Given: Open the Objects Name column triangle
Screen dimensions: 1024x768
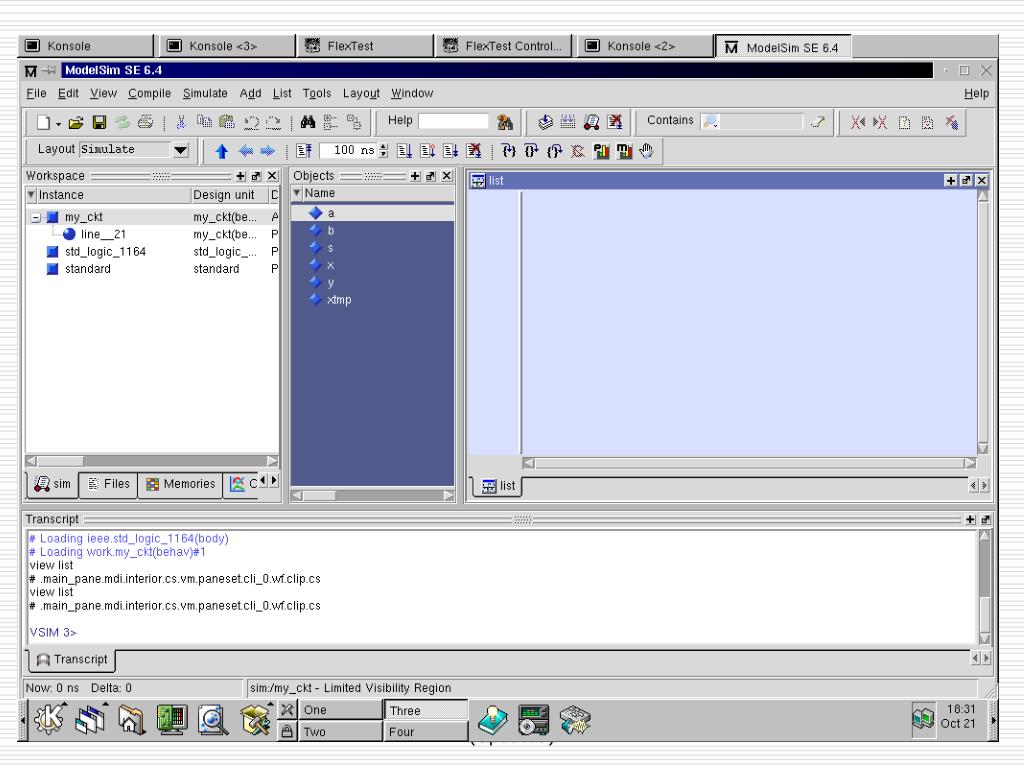Looking at the screenshot, I should (x=297, y=193).
